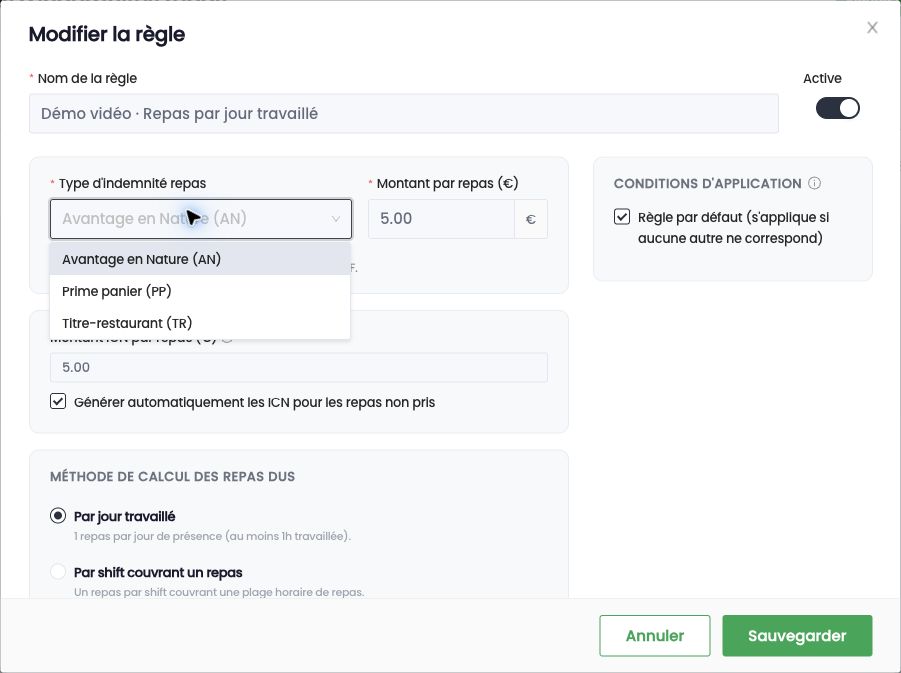Click 'Un repas par shift couvrant' description
This screenshot has height=673, width=901.
[x=219, y=592]
